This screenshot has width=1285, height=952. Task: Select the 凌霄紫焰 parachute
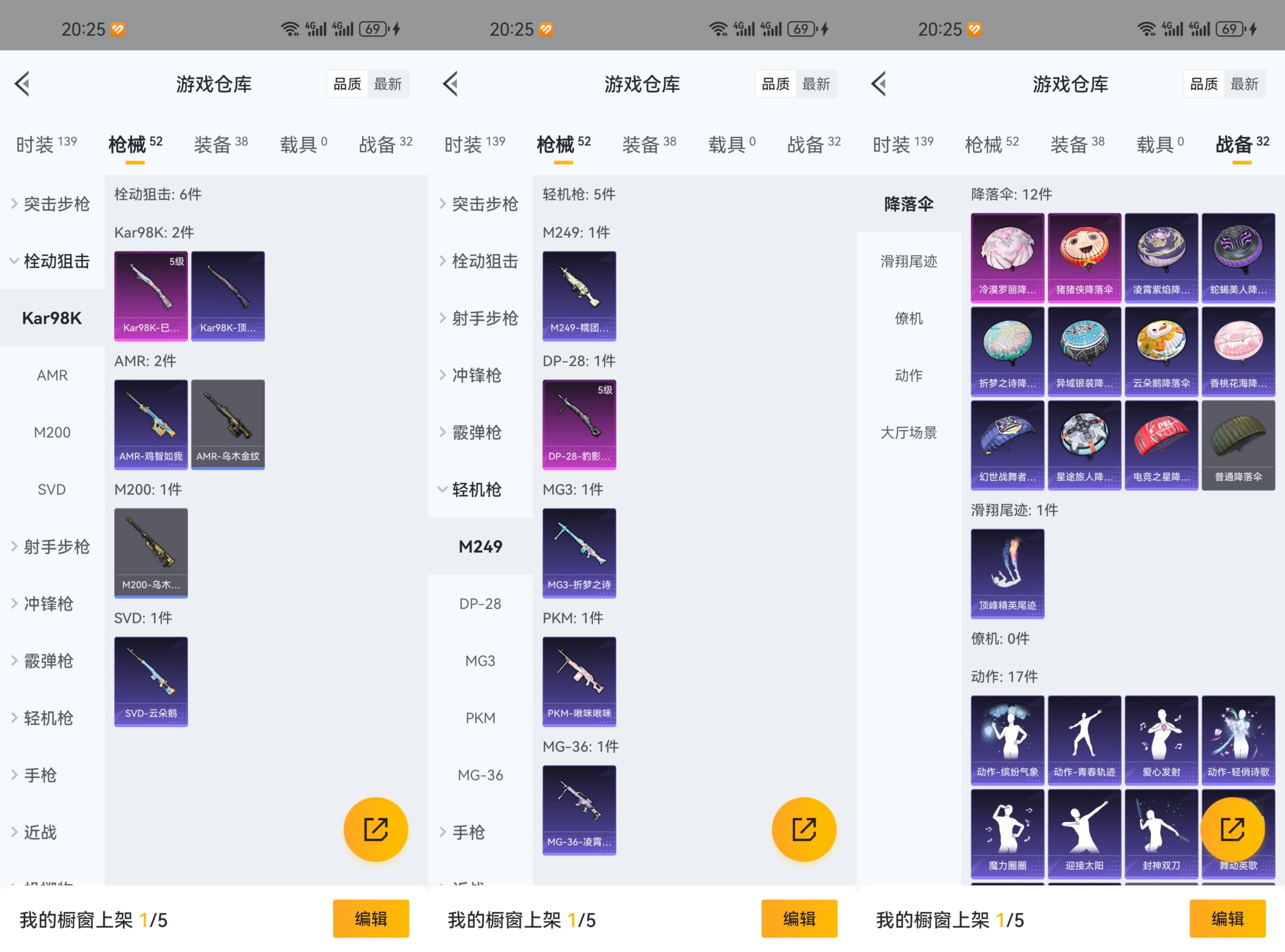1161,258
